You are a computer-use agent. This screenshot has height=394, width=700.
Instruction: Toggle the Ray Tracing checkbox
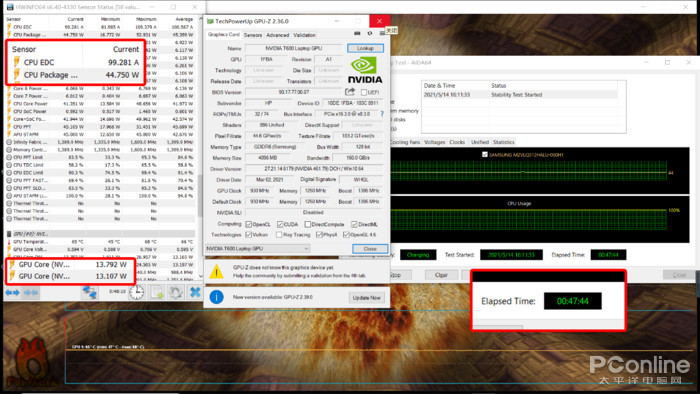(x=279, y=235)
